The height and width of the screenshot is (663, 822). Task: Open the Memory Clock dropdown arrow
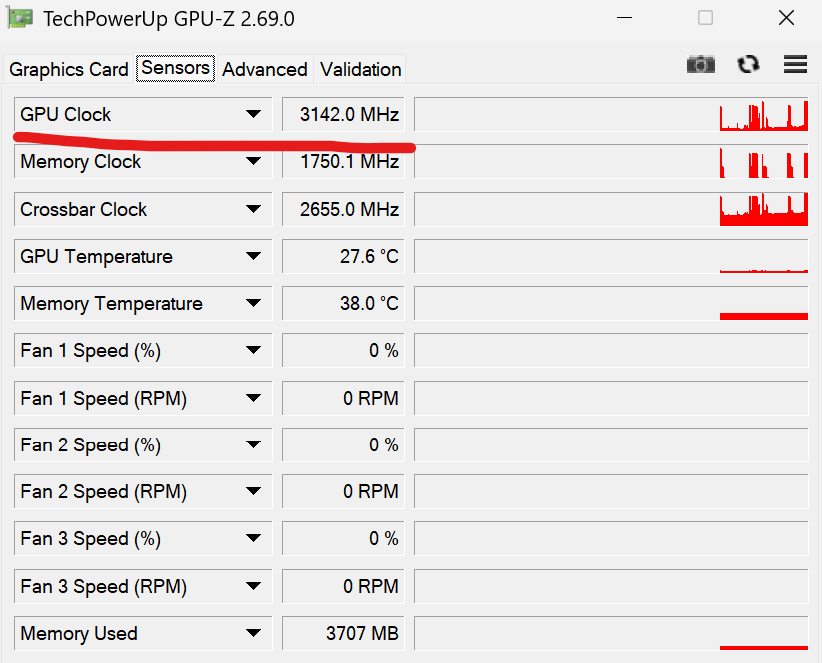pos(253,162)
